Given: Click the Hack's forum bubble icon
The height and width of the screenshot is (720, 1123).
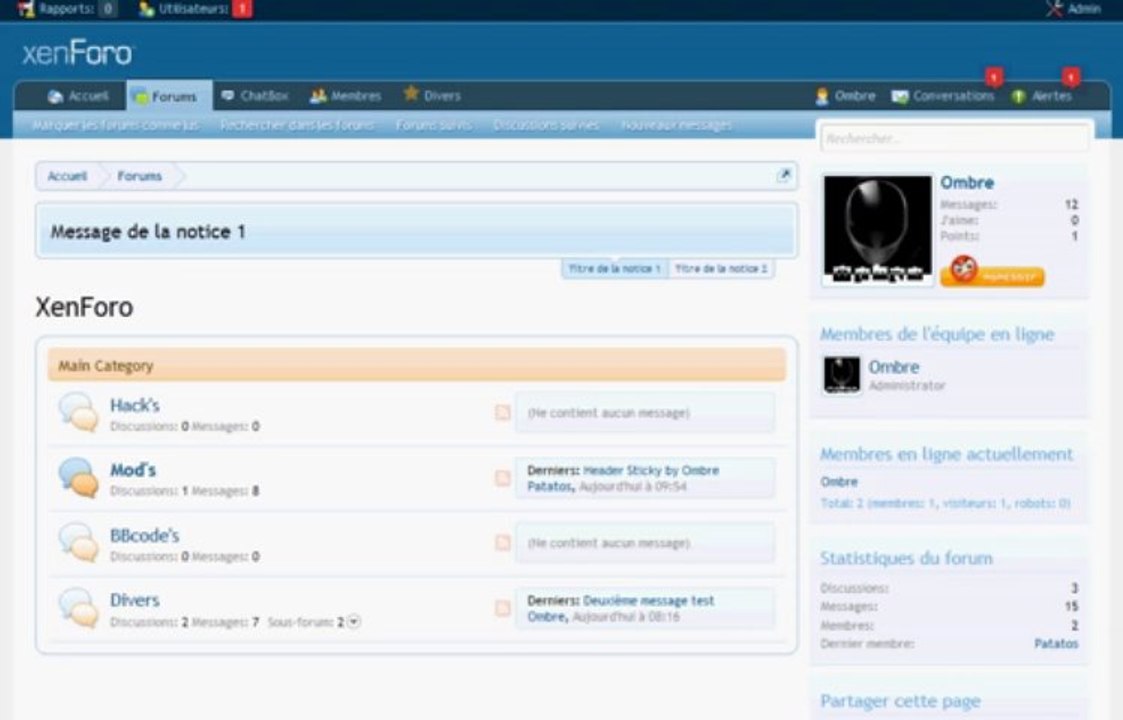Looking at the screenshot, I should click(x=78, y=412).
